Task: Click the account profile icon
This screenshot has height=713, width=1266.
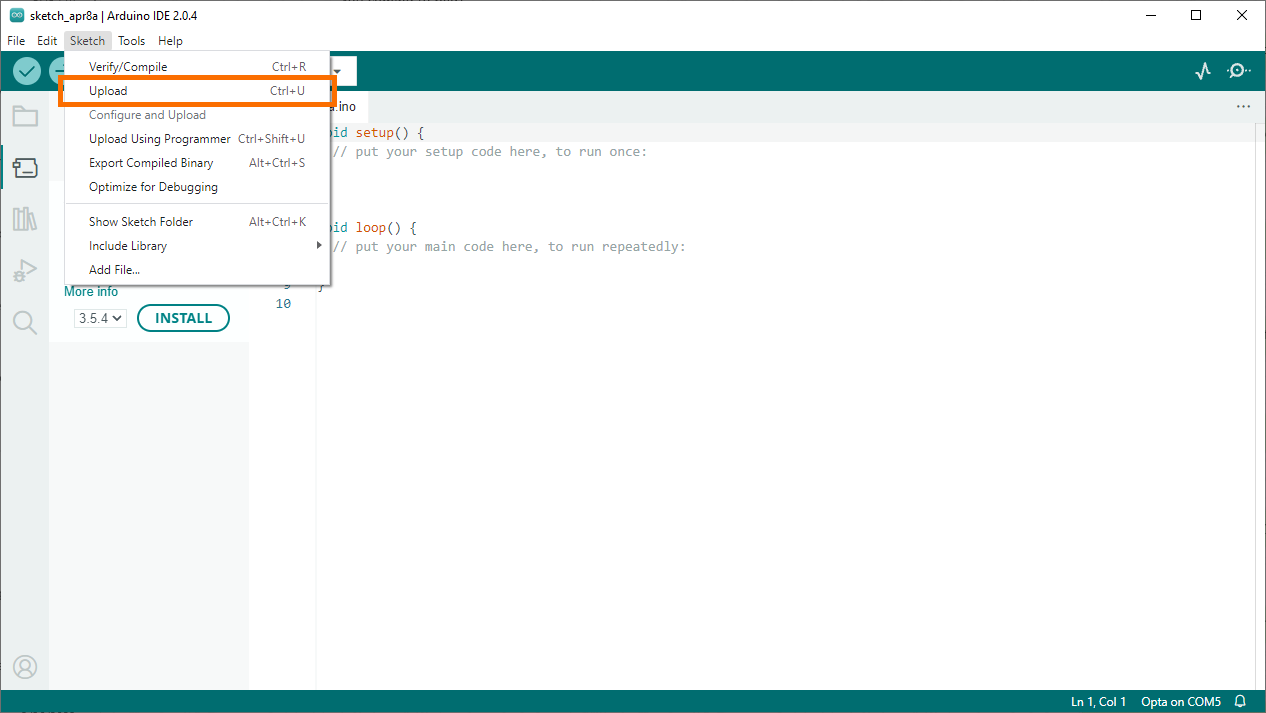Action: pyautogui.click(x=25, y=666)
